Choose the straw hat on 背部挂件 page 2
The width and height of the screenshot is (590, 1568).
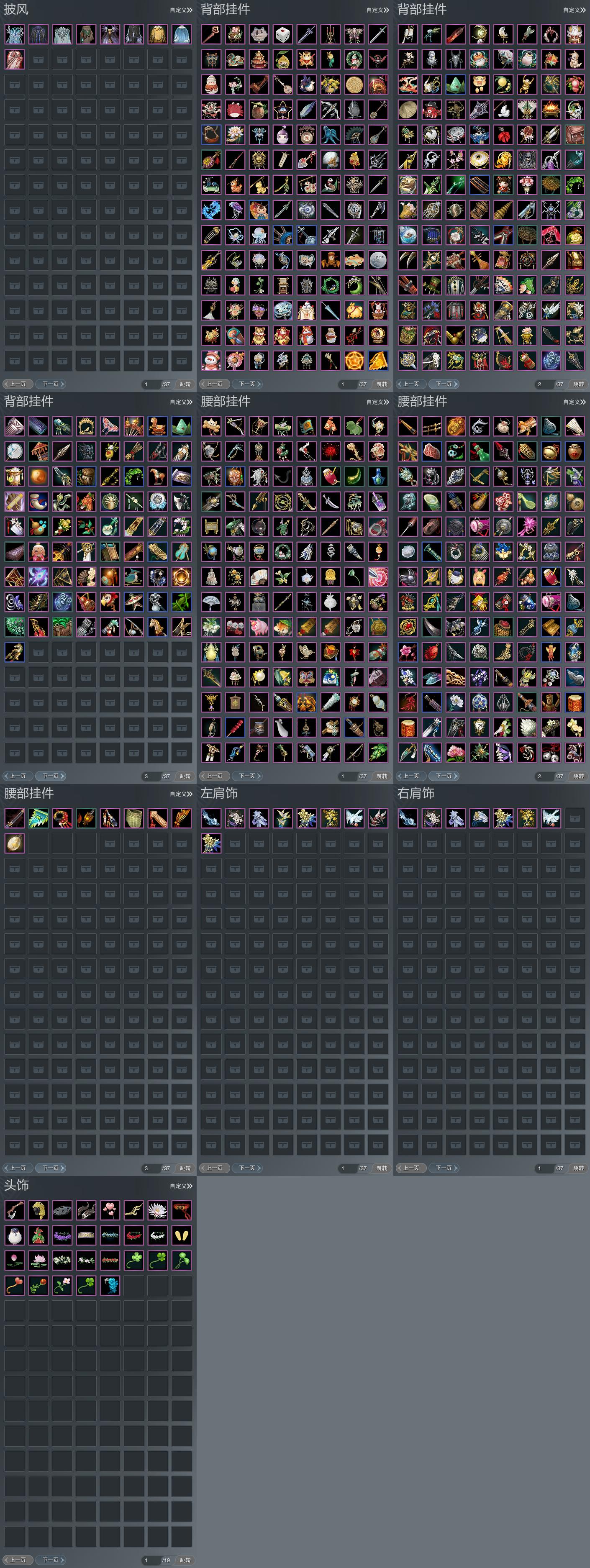pyautogui.click(x=408, y=110)
